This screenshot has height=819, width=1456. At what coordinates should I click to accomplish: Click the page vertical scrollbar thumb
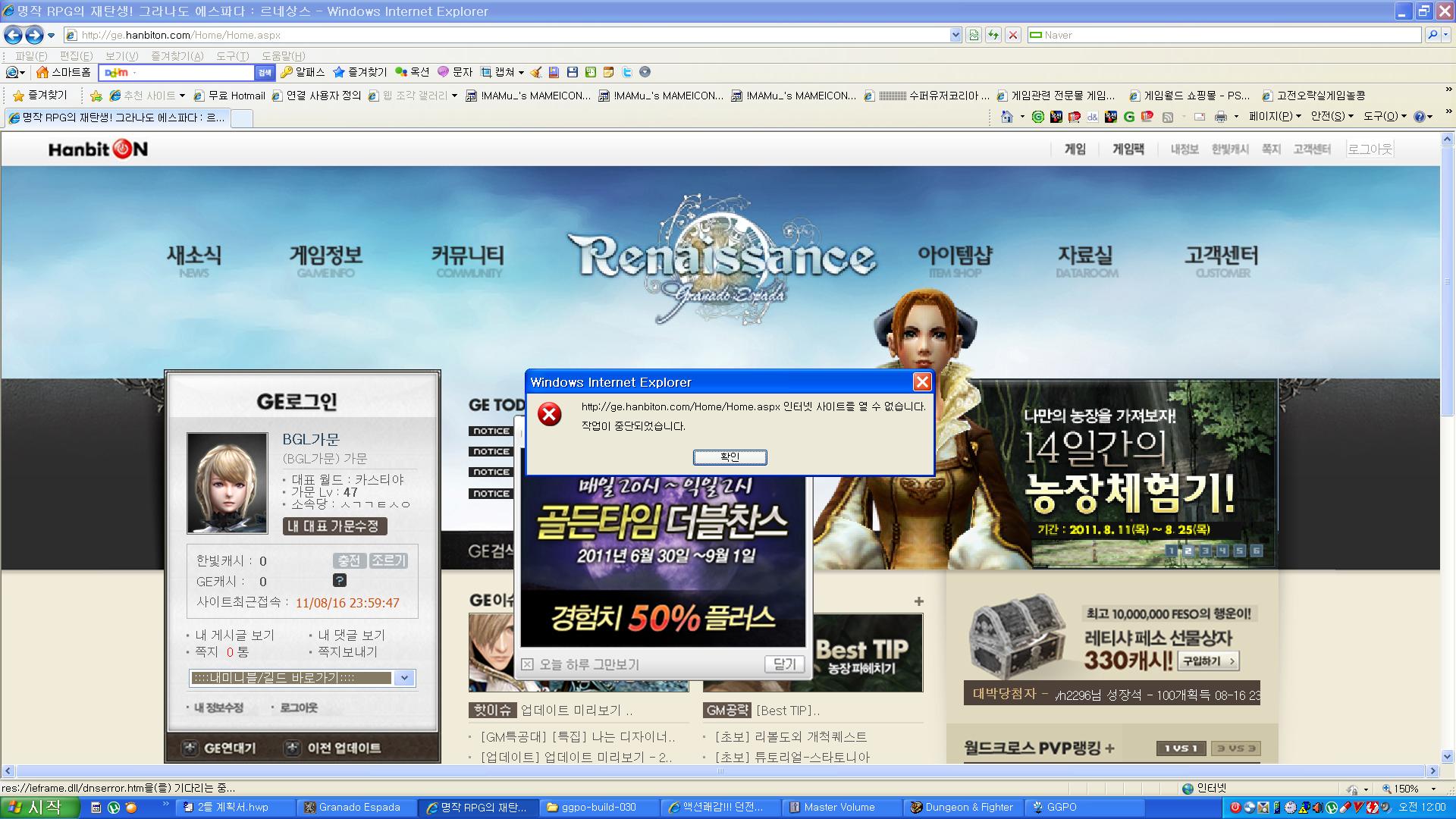click(x=1447, y=282)
